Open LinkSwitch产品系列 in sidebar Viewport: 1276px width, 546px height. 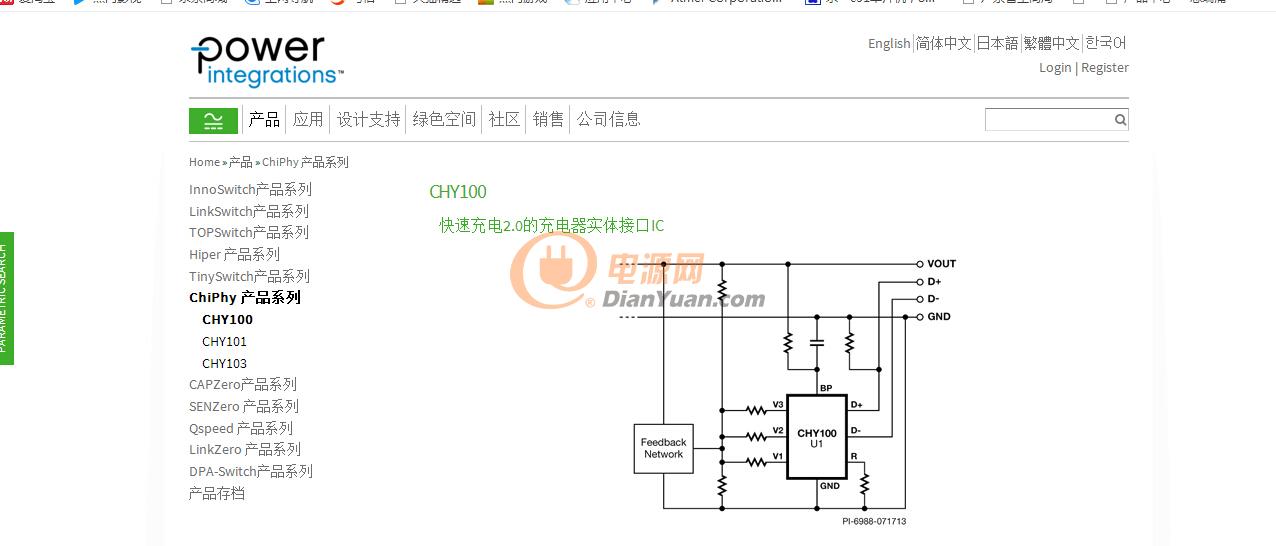pyautogui.click(x=249, y=211)
